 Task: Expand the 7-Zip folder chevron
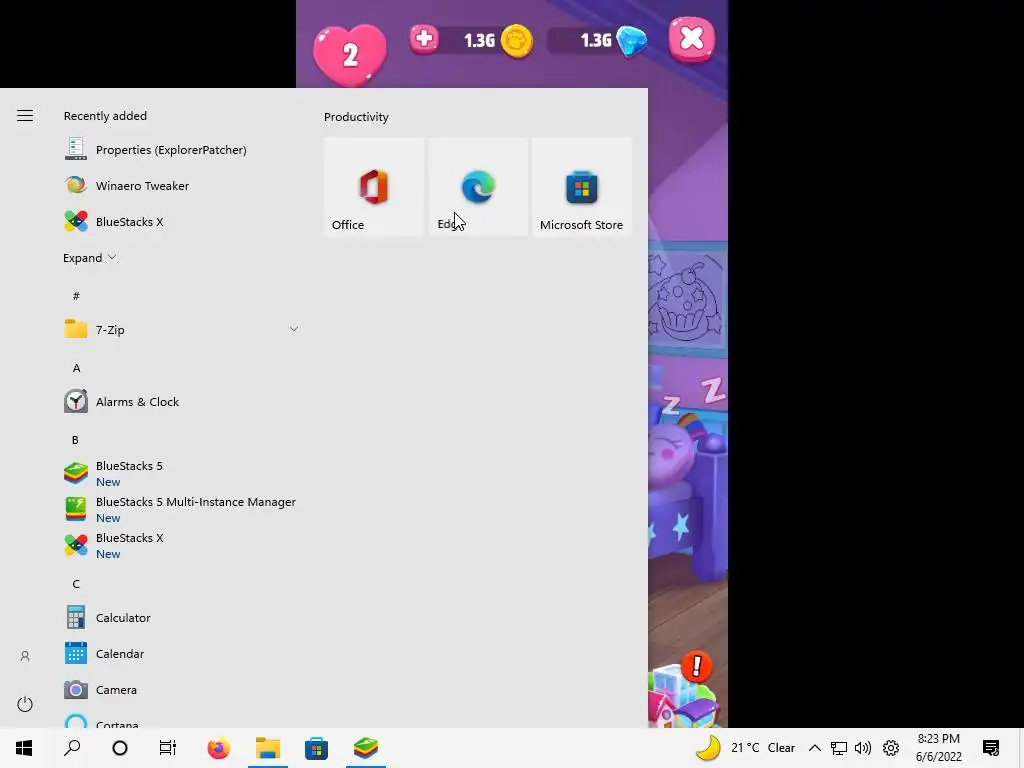click(294, 329)
